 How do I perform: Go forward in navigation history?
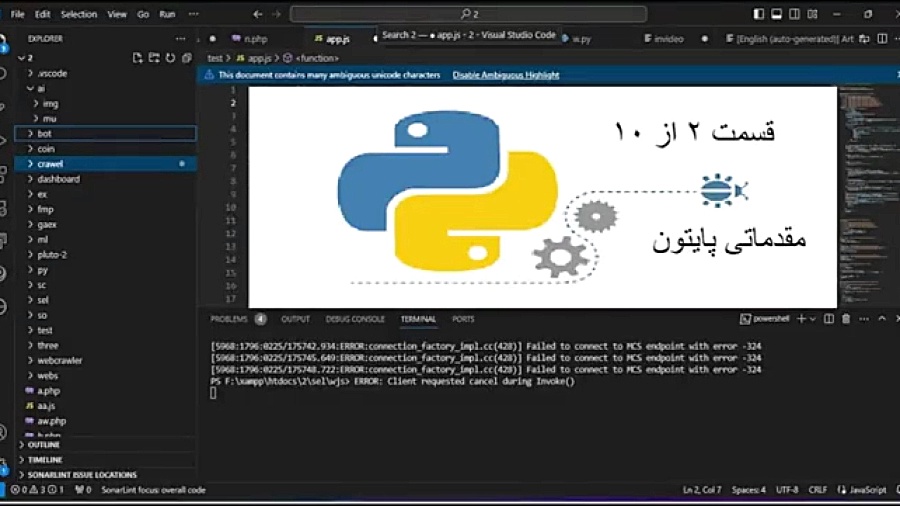coord(276,14)
